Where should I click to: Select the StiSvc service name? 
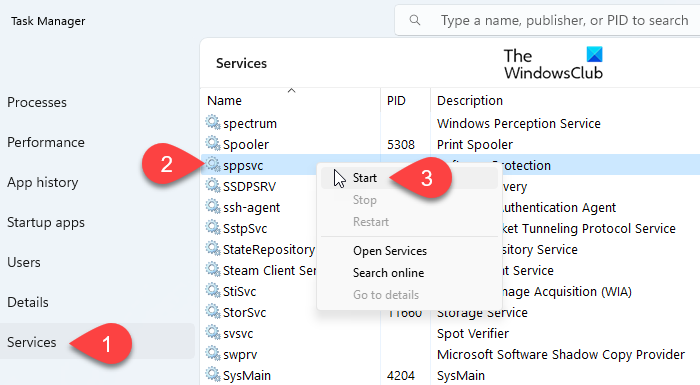240,292
